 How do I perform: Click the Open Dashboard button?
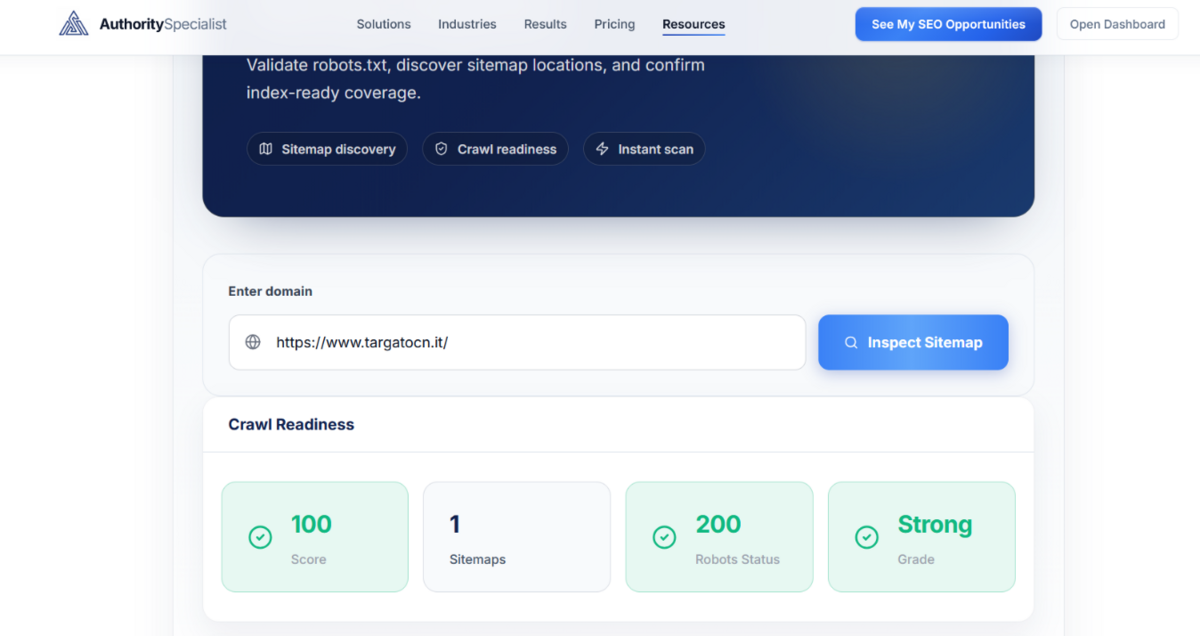coord(1117,24)
